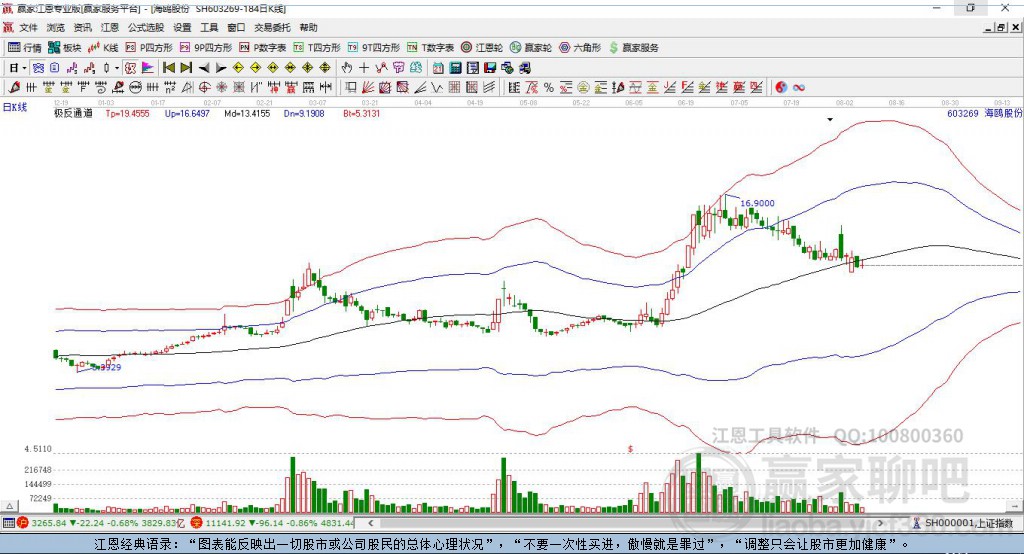Image resolution: width=1024 pixels, height=554 pixels.
Task: Open the 9P四方形 tool
Action: point(206,48)
